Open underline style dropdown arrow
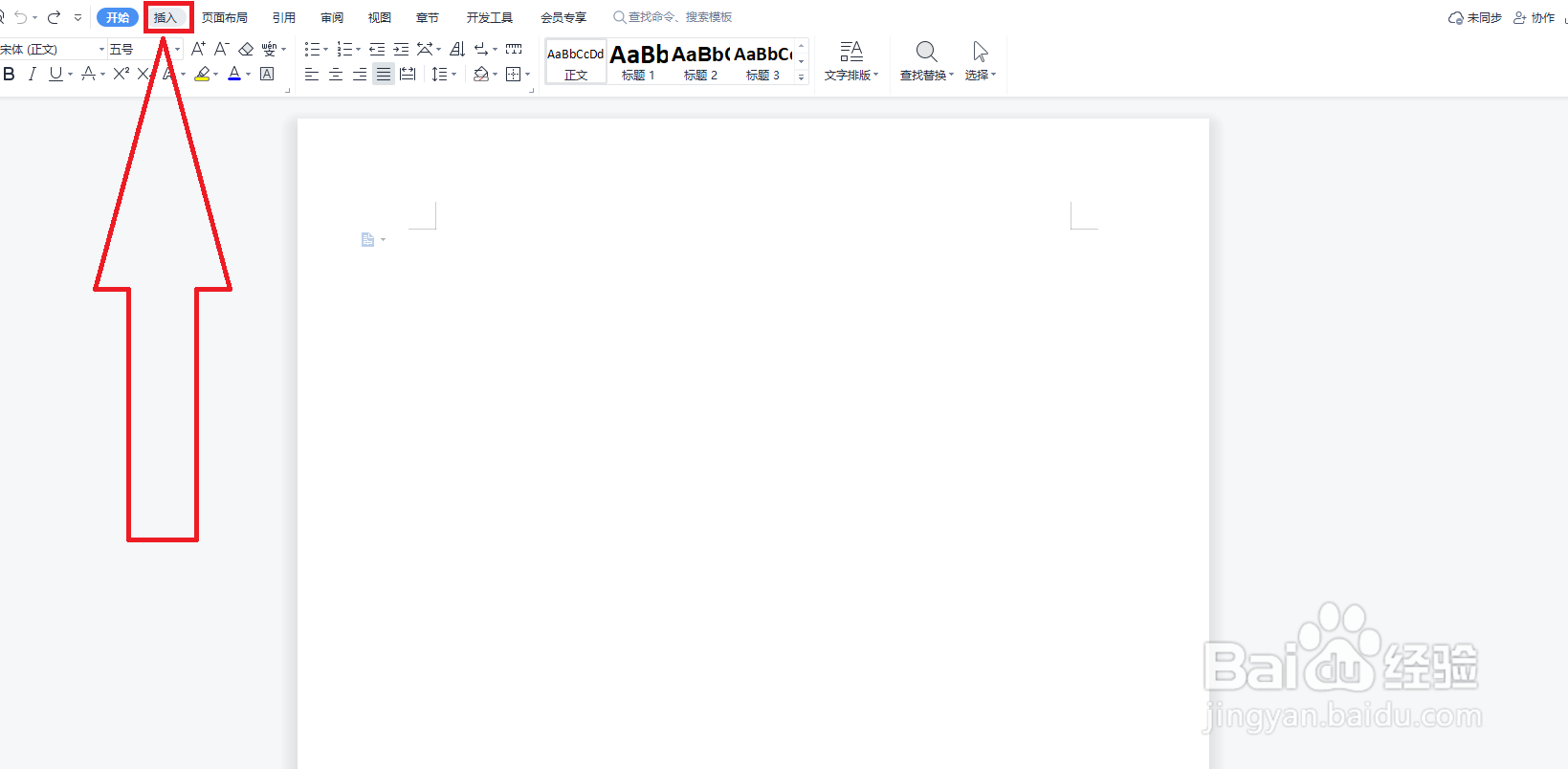1568x769 pixels. (70, 75)
